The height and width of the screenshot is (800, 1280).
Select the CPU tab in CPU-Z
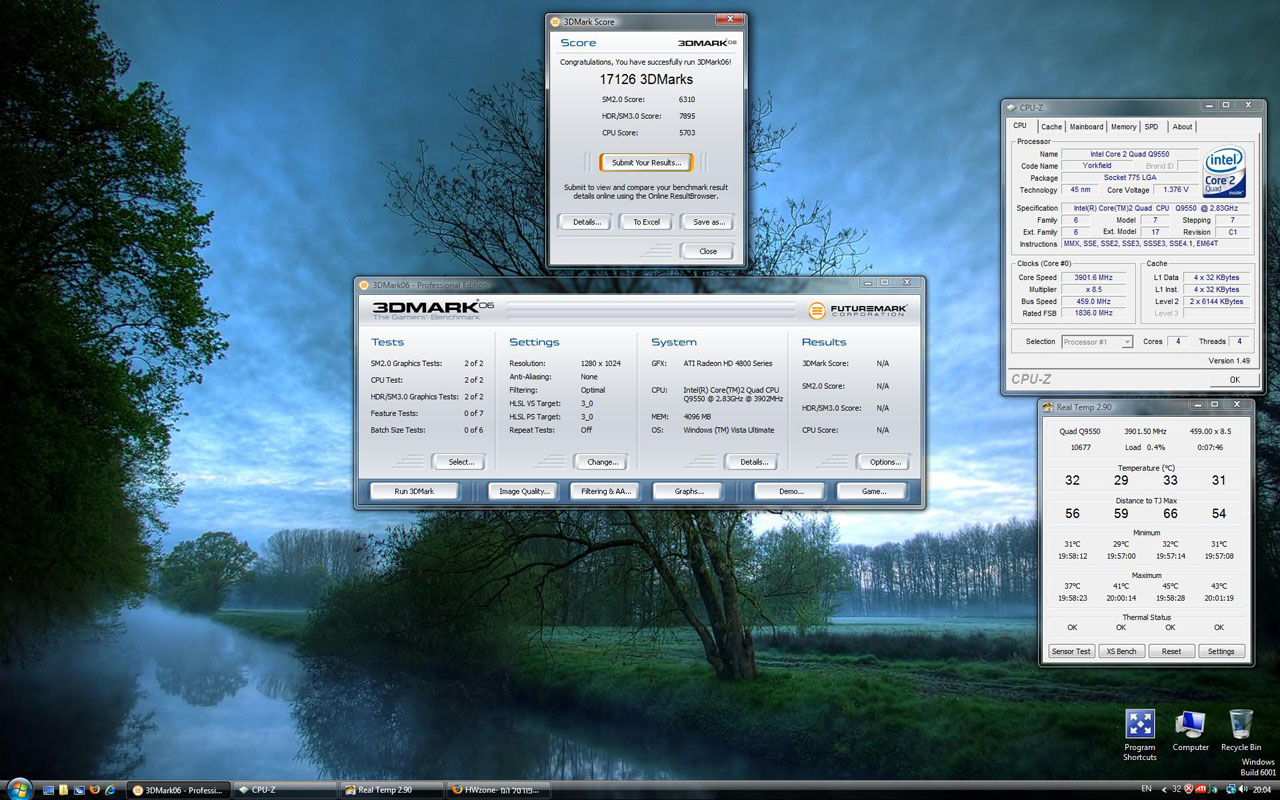[x=1020, y=126]
